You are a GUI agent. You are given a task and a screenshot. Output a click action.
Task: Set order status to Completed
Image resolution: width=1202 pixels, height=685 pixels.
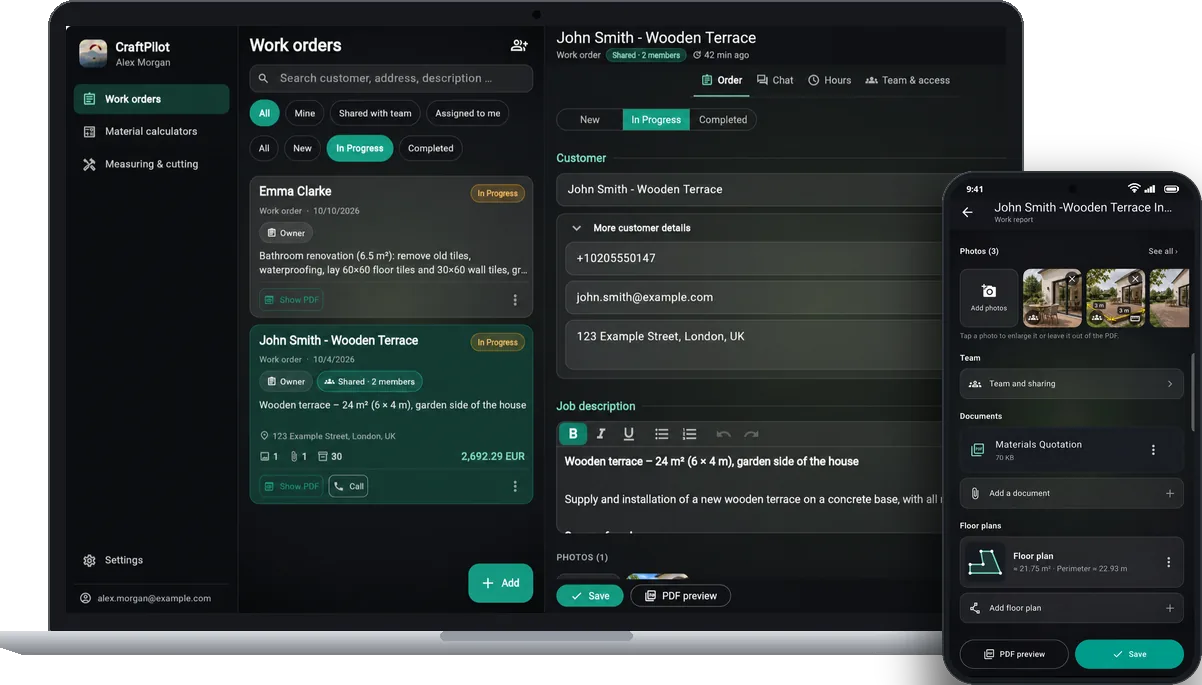click(x=723, y=119)
